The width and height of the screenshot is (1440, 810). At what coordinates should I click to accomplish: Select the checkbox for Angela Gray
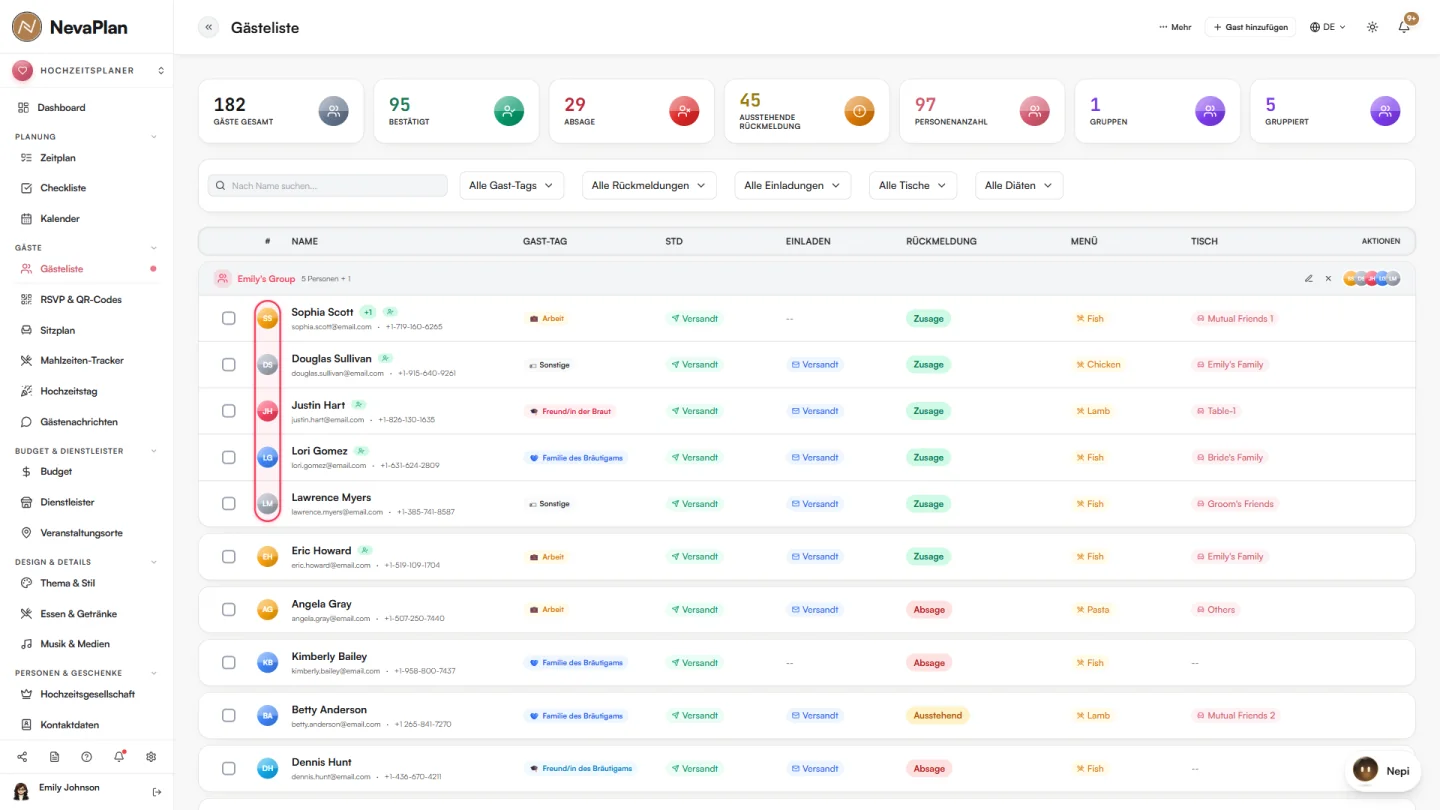point(229,610)
